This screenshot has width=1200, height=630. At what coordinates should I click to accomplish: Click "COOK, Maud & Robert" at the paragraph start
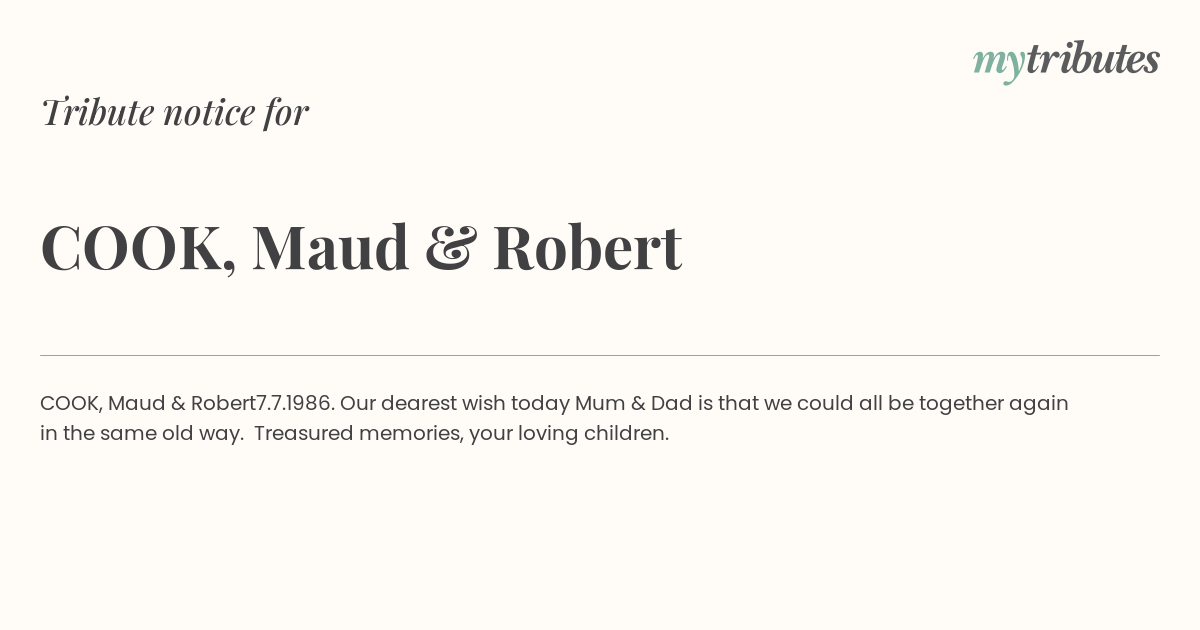[148, 403]
